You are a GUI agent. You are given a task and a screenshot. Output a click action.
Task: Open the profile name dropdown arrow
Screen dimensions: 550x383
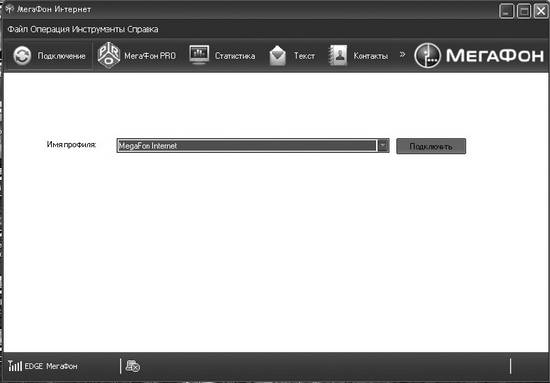383,145
